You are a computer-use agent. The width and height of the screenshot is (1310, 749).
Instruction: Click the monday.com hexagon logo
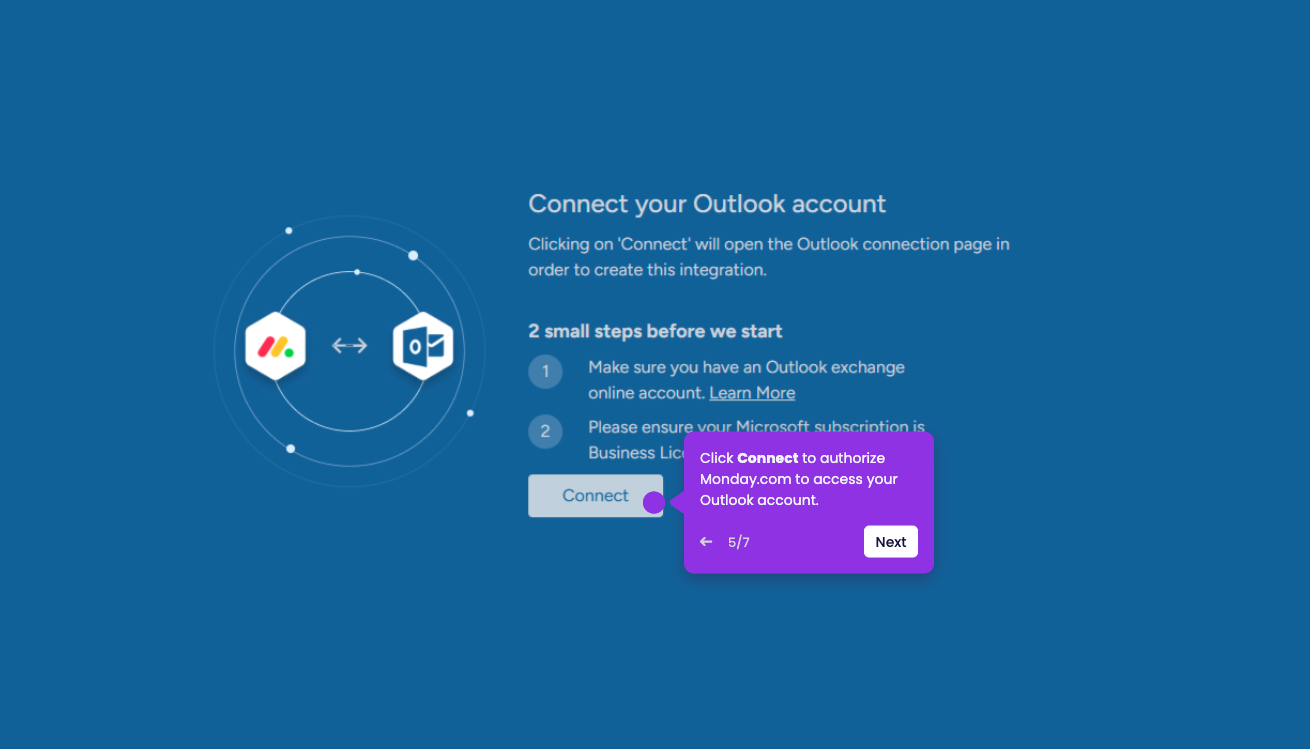[x=275, y=346]
